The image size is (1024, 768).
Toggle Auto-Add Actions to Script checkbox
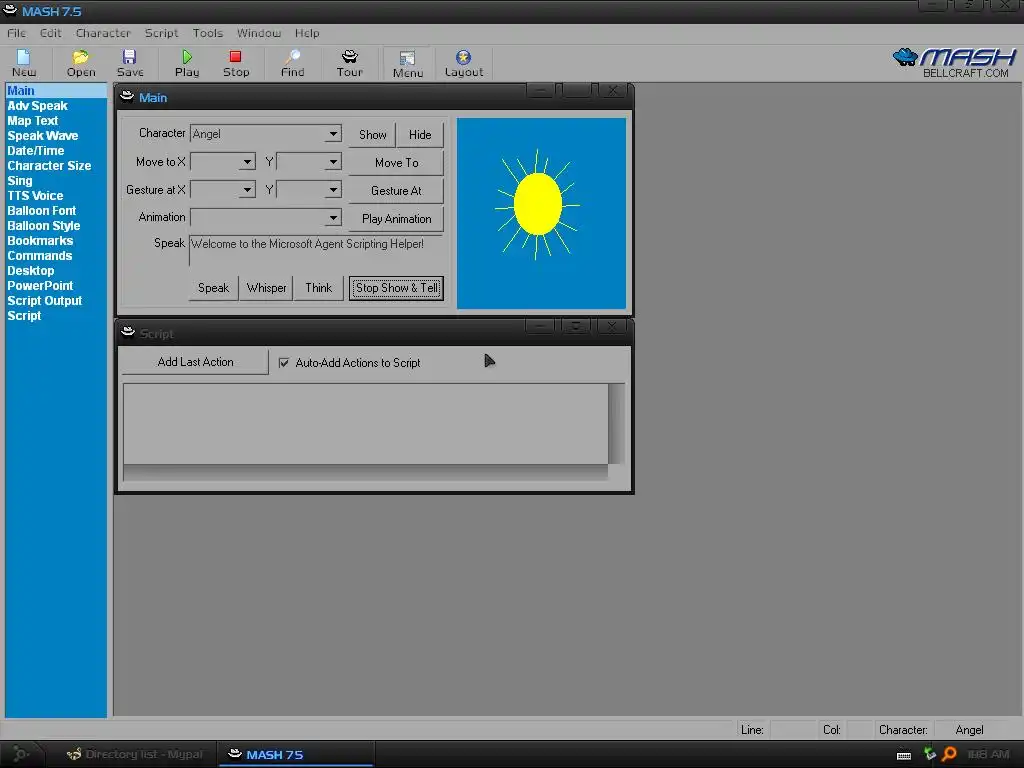(284, 362)
